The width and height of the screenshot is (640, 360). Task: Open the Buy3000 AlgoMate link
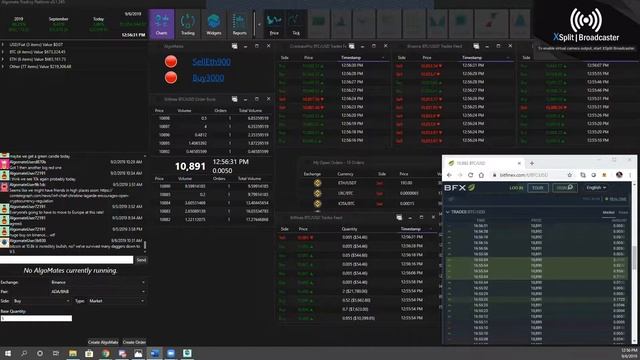pyautogui.click(x=208, y=78)
